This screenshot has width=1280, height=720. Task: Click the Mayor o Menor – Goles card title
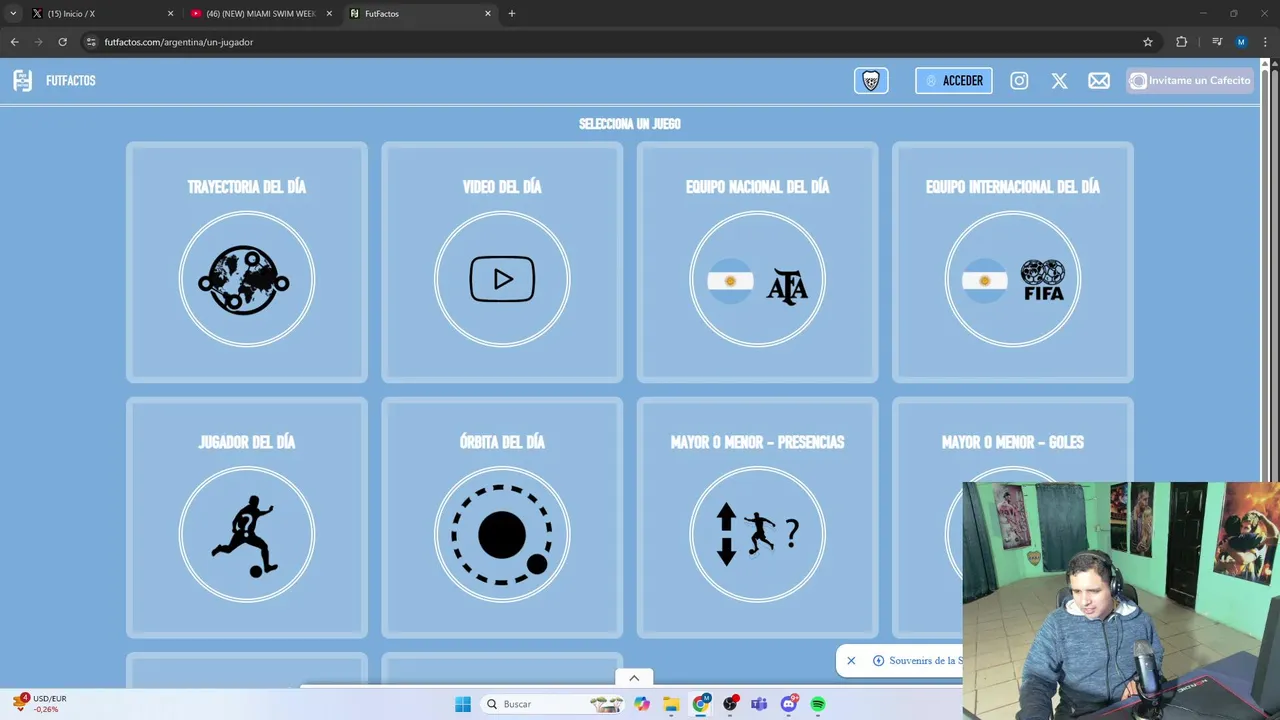(1013, 442)
